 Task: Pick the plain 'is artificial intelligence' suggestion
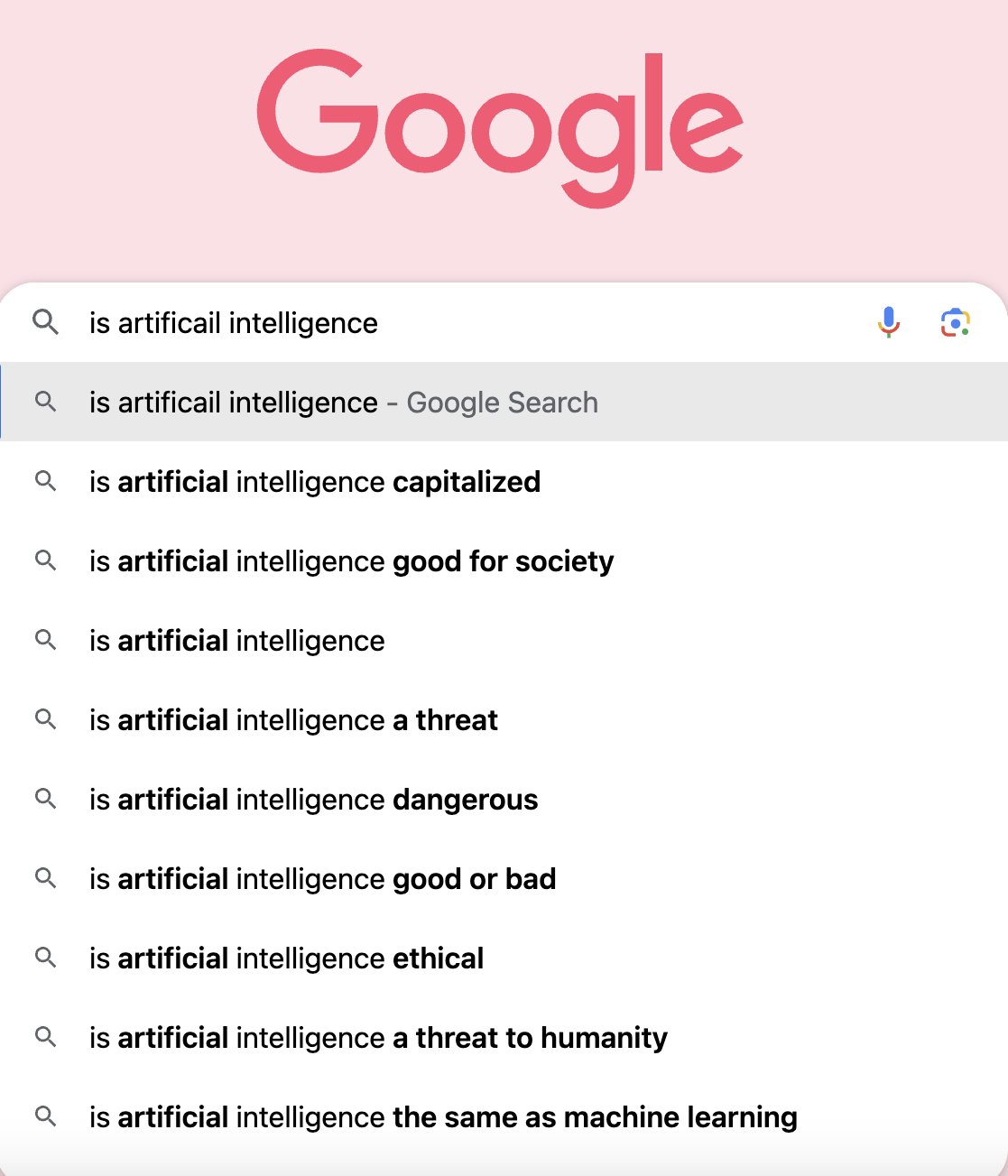pyautogui.click(x=236, y=641)
